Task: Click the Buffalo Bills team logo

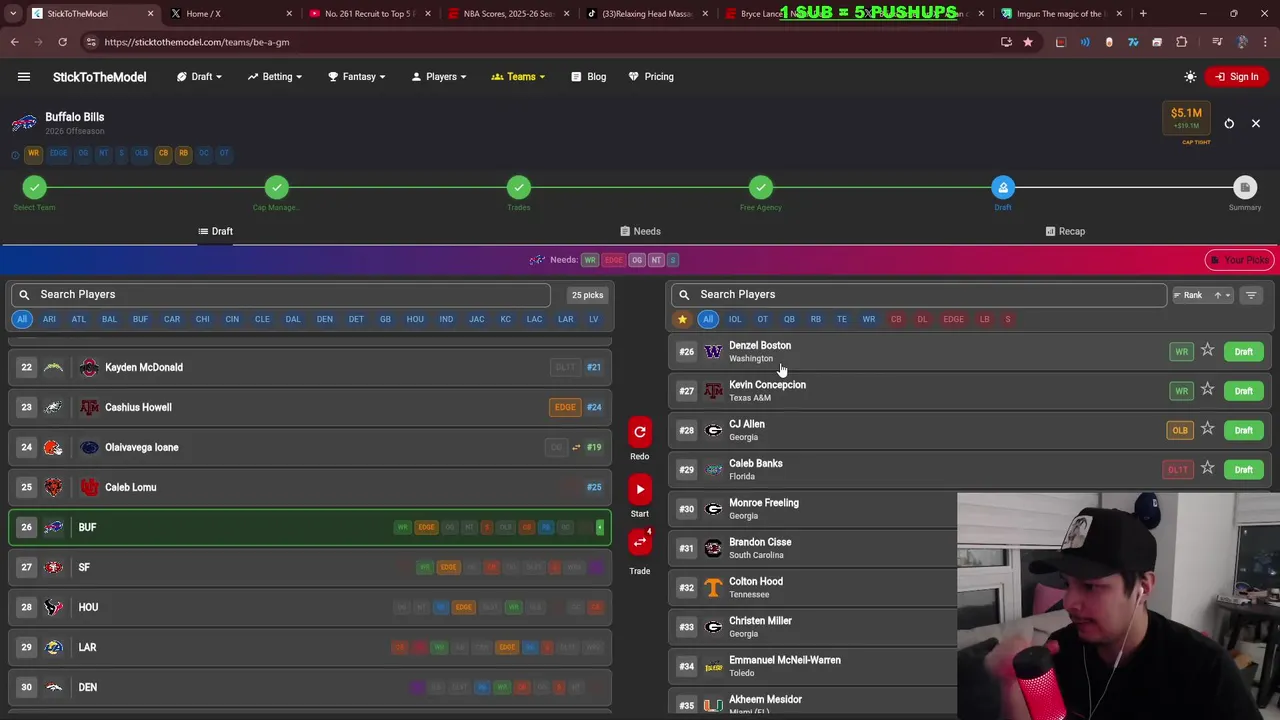Action: click(x=24, y=123)
